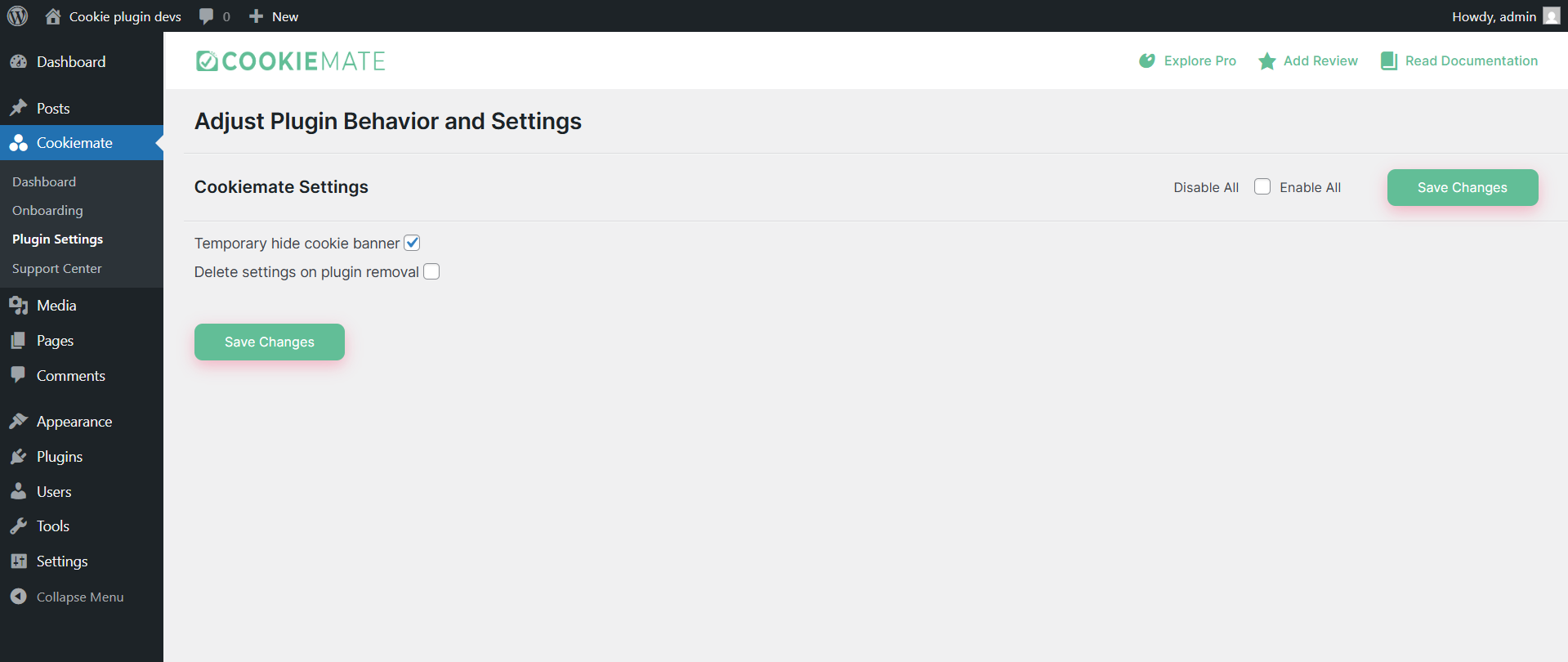Click the Collapse Menu arrow icon
Viewport: 1568px width, 662px height.
point(18,597)
